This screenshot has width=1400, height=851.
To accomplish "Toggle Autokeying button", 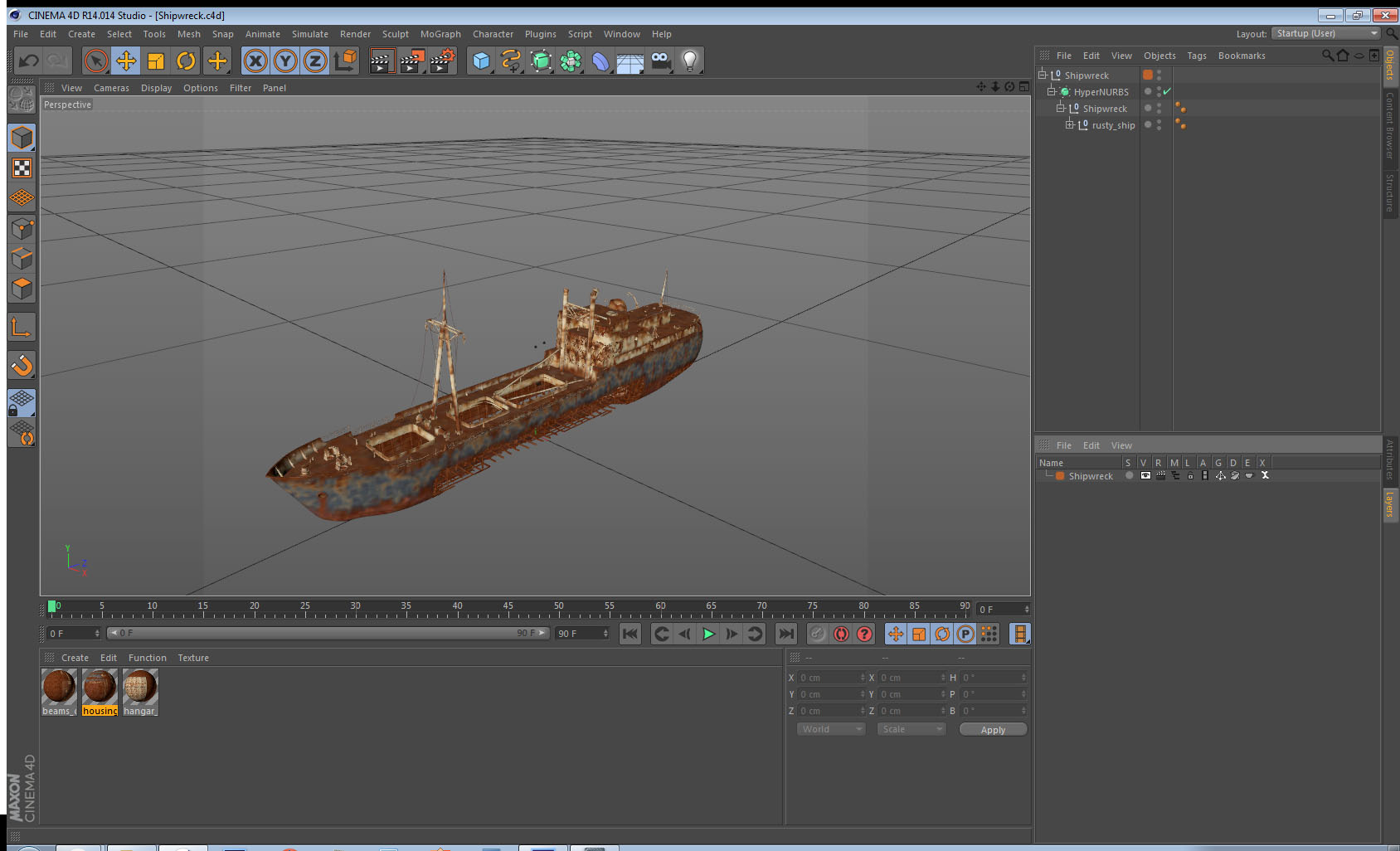I will 841,634.
